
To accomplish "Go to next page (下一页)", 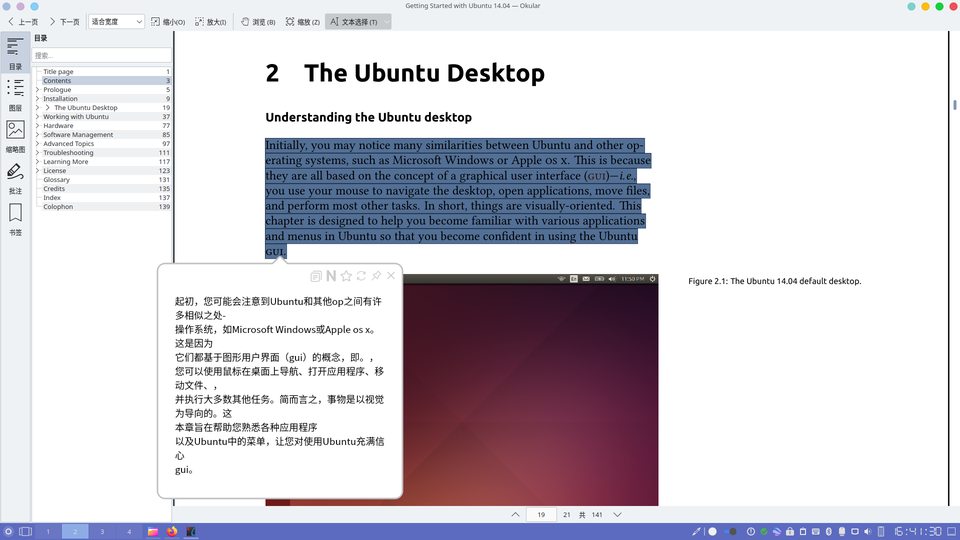I will [64, 21].
